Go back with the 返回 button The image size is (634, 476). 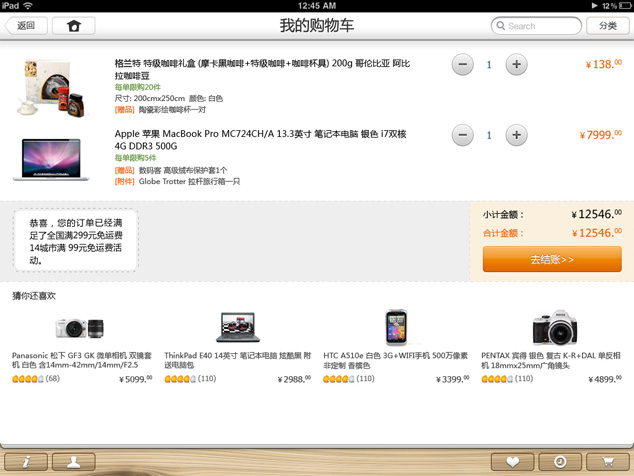25,26
